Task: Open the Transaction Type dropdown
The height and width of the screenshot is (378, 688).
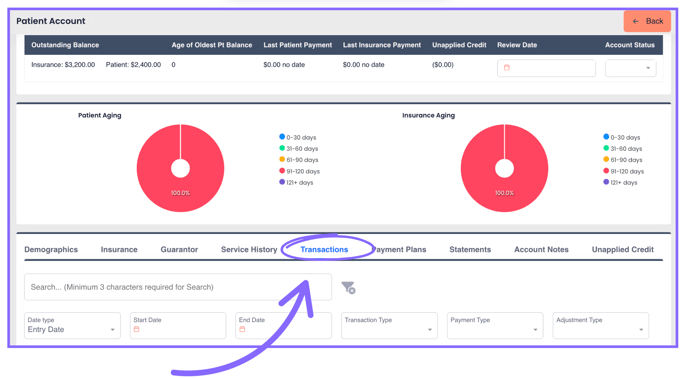Action: (x=389, y=325)
